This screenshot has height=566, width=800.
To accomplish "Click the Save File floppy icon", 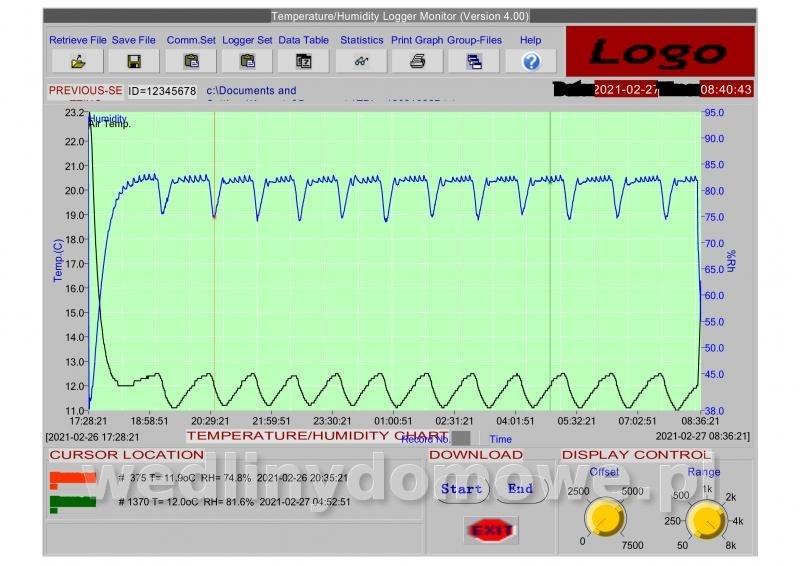I will [134, 62].
